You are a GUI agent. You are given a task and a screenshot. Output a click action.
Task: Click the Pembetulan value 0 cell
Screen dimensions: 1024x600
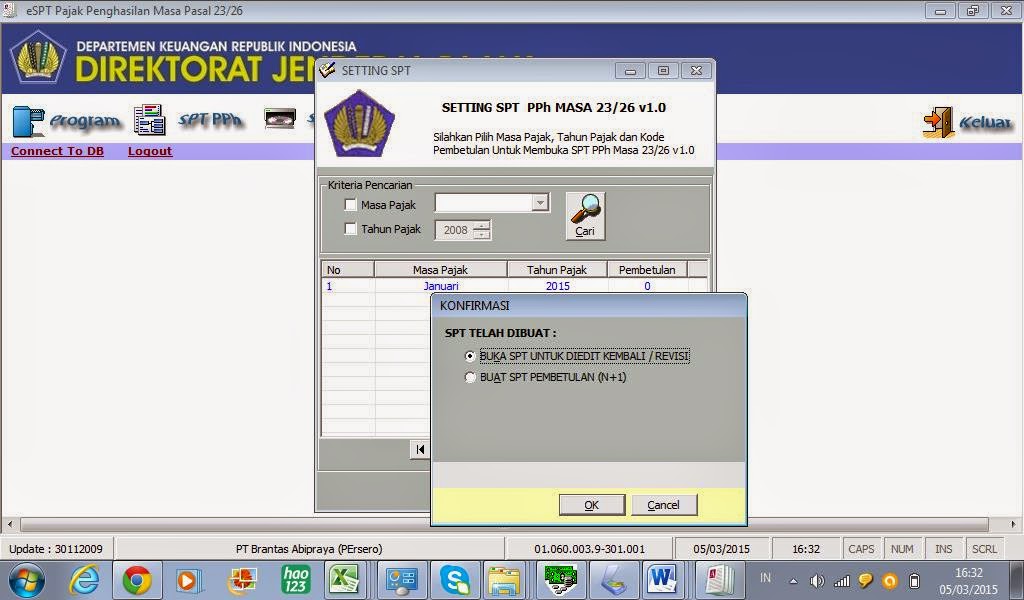647,286
